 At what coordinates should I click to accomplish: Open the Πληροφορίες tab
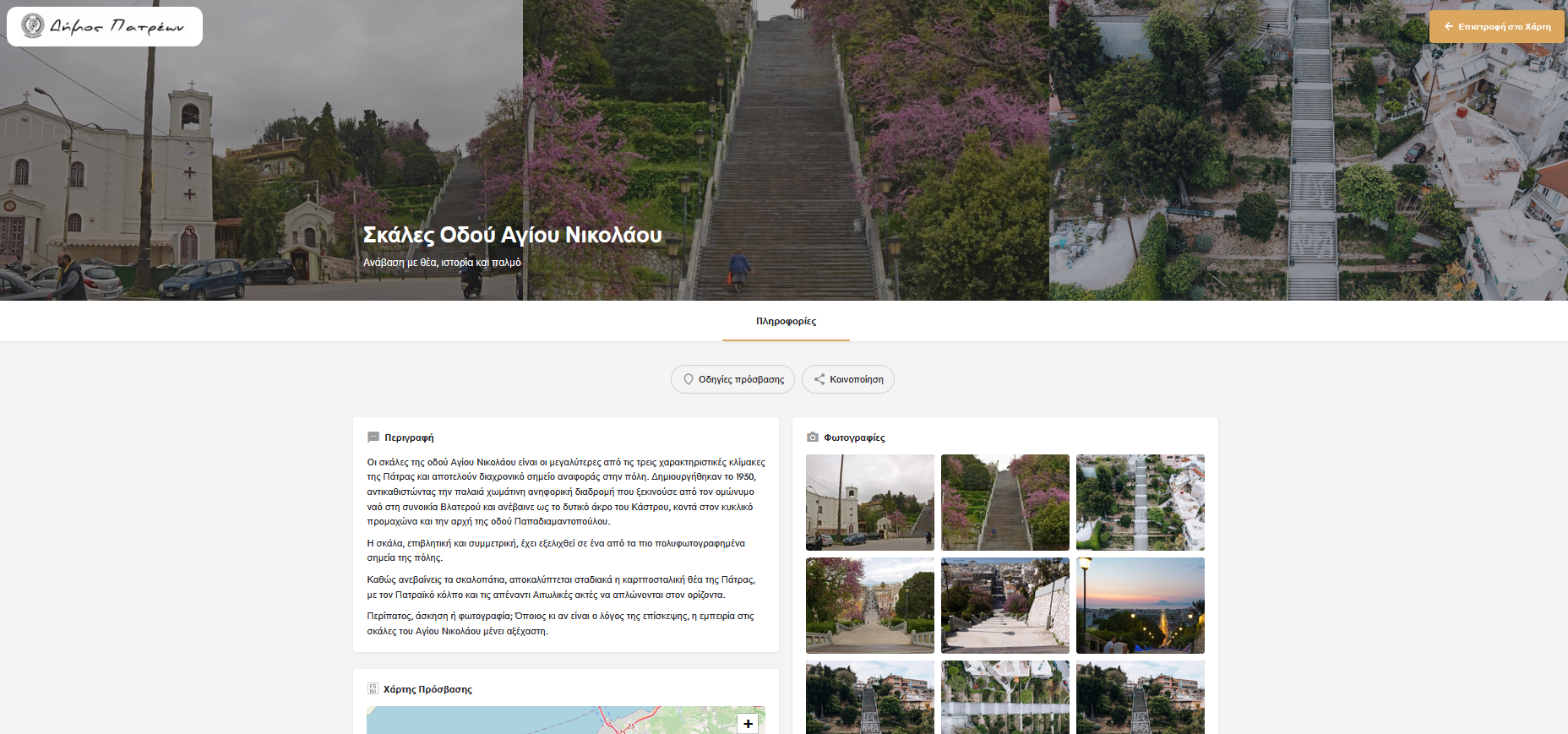(786, 321)
